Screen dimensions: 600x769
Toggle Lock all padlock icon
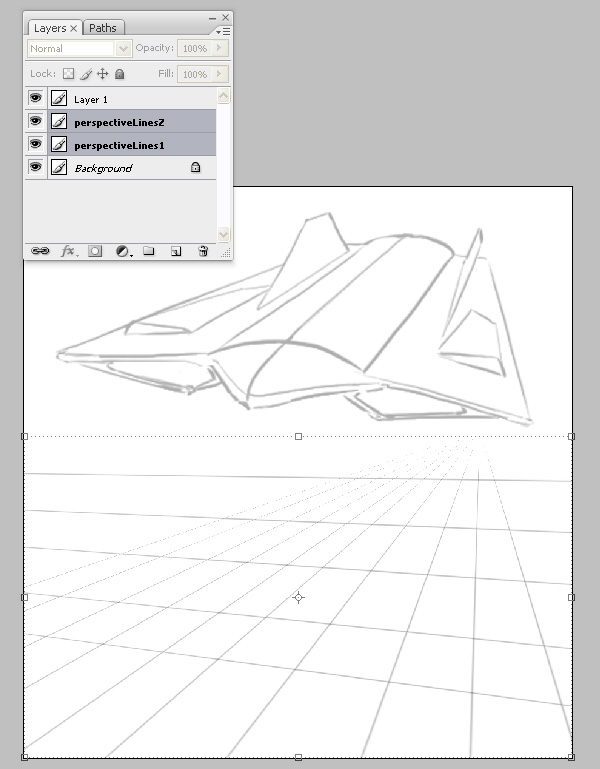(x=119, y=74)
